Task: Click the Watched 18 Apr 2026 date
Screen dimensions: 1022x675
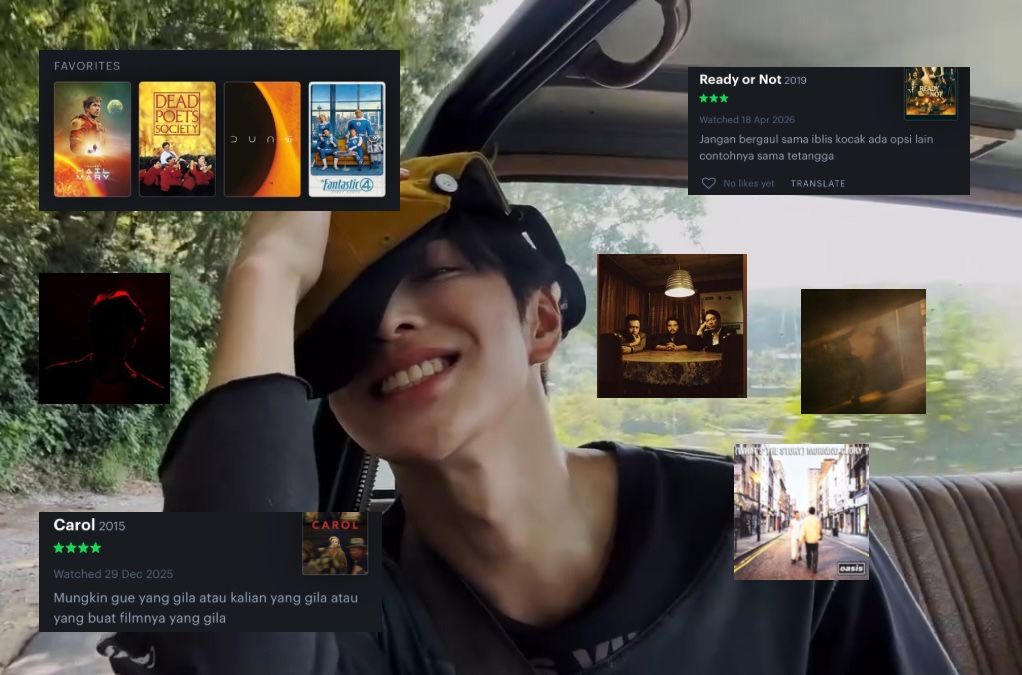Action: pos(747,120)
